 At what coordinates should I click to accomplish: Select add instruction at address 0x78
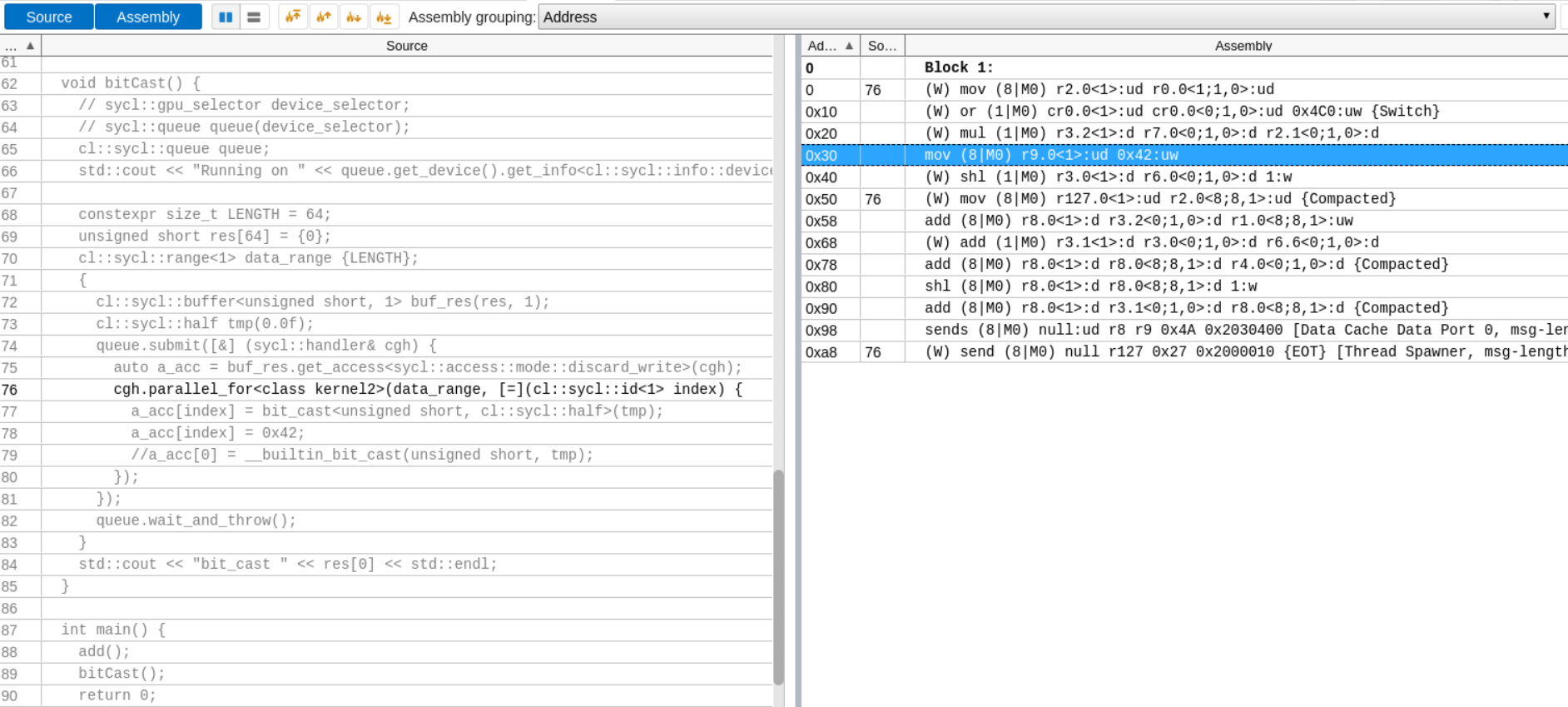click(x=1184, y=264)
